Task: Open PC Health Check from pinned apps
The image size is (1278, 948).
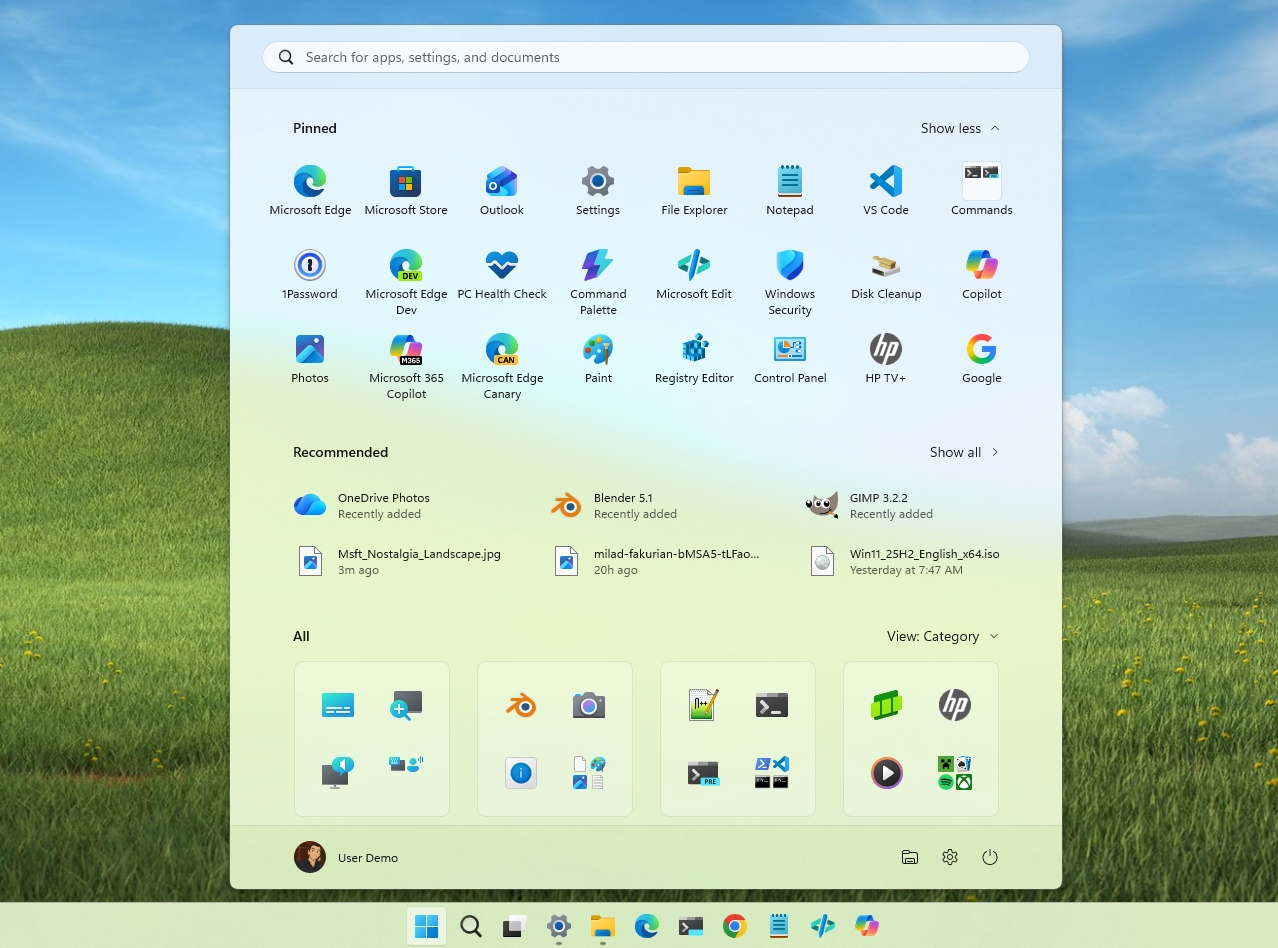Action: 501,278
